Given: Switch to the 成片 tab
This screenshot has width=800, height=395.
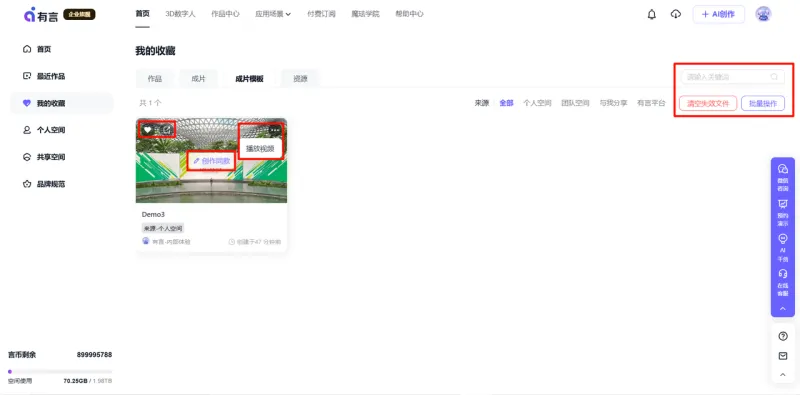Looking at the screenshot, I should (x=198, y=79).
